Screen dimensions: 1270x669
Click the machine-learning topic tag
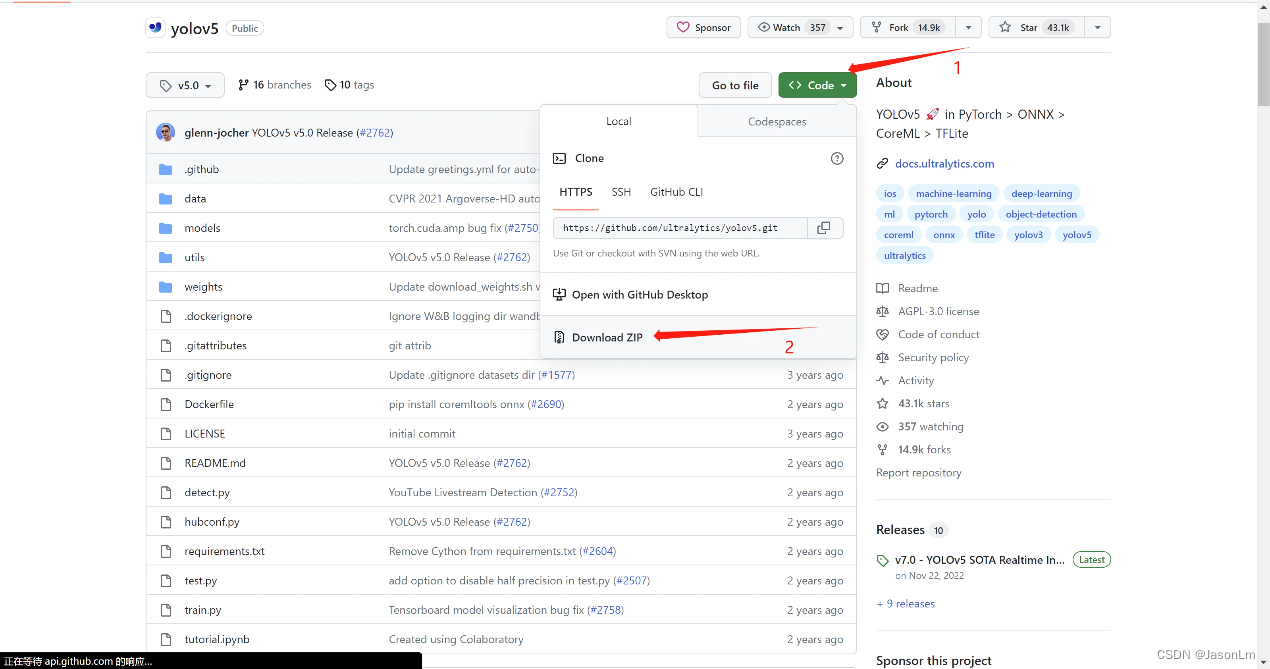(x=954, y=194)
